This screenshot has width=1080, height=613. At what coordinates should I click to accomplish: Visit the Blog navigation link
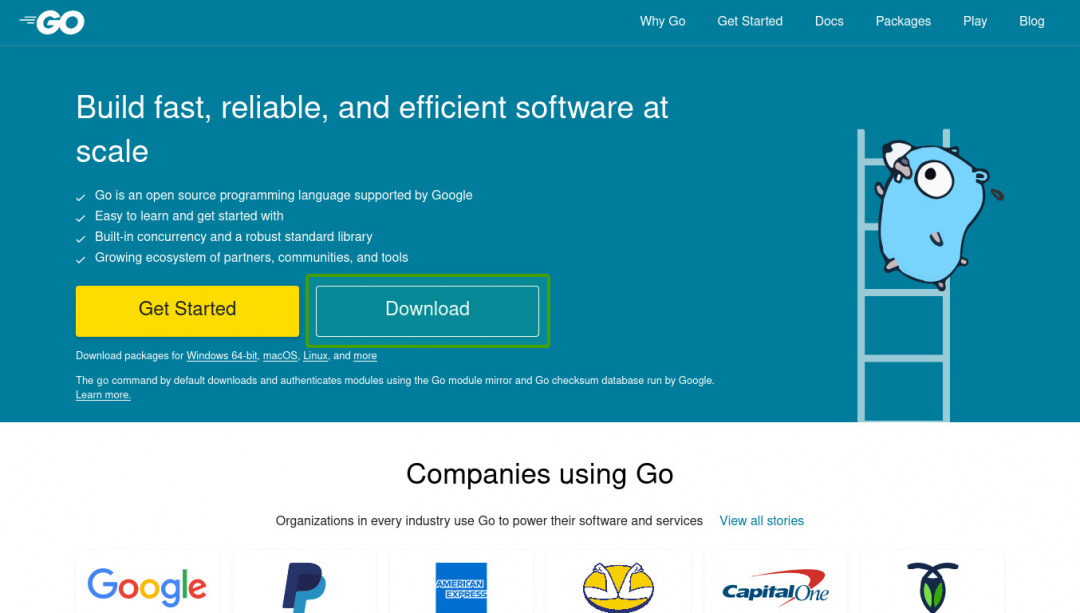[x=1031, y=21]
